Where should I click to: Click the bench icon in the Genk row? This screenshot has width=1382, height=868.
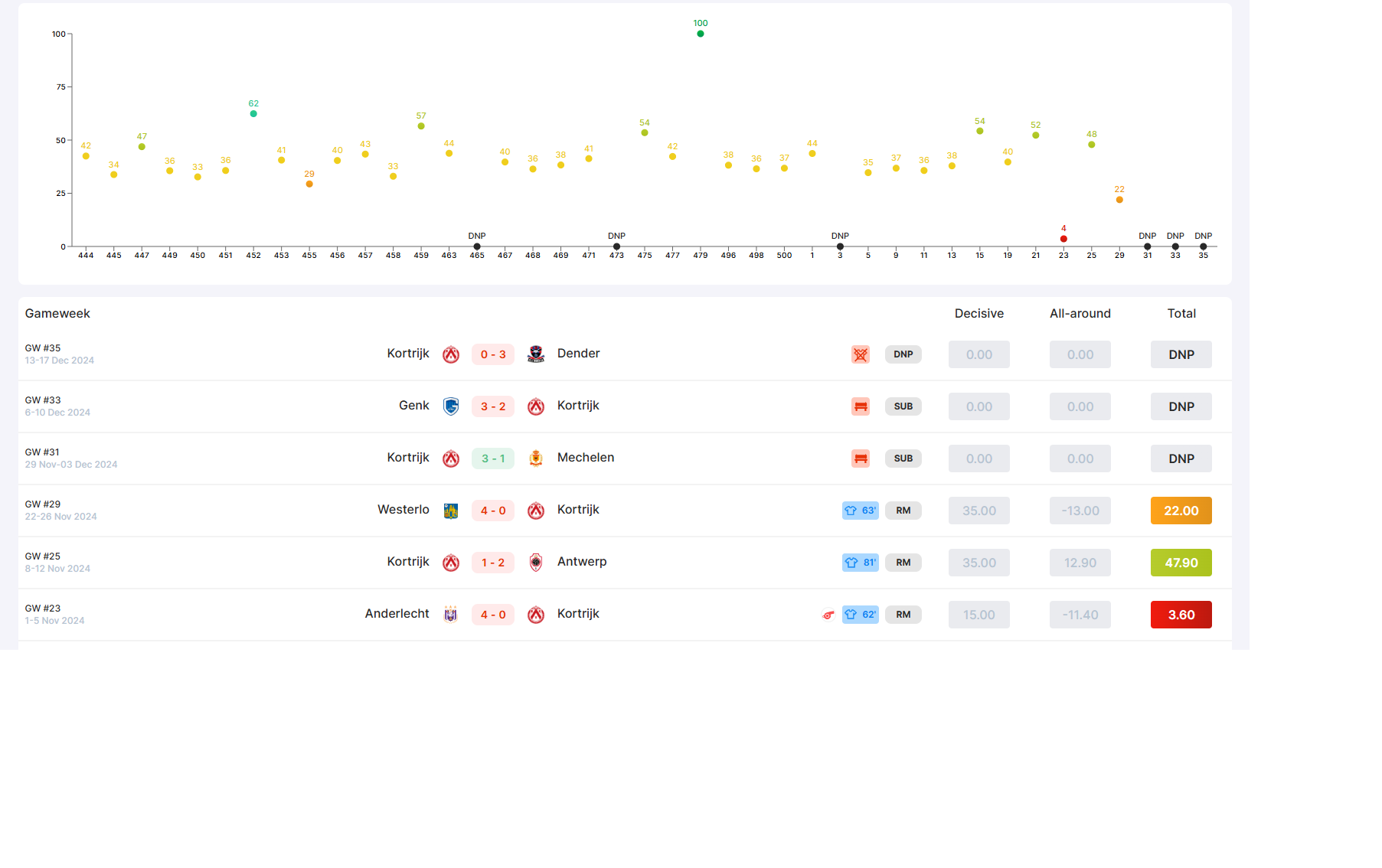pyautogui.click(x=861, y=406)
